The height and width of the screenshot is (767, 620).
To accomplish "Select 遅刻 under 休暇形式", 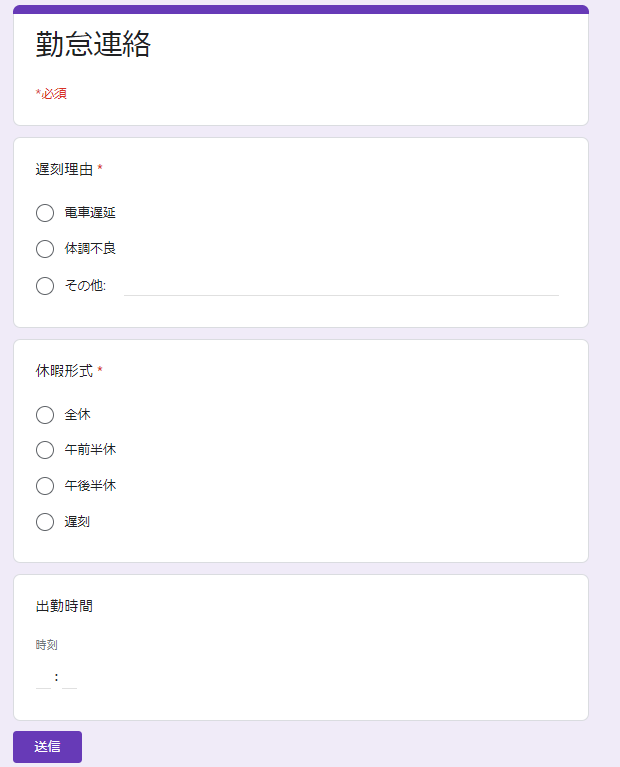I will [x=45, y=522].
